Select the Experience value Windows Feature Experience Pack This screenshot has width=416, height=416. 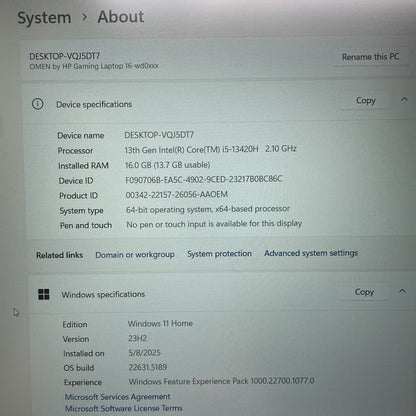(x=221, y=381)
